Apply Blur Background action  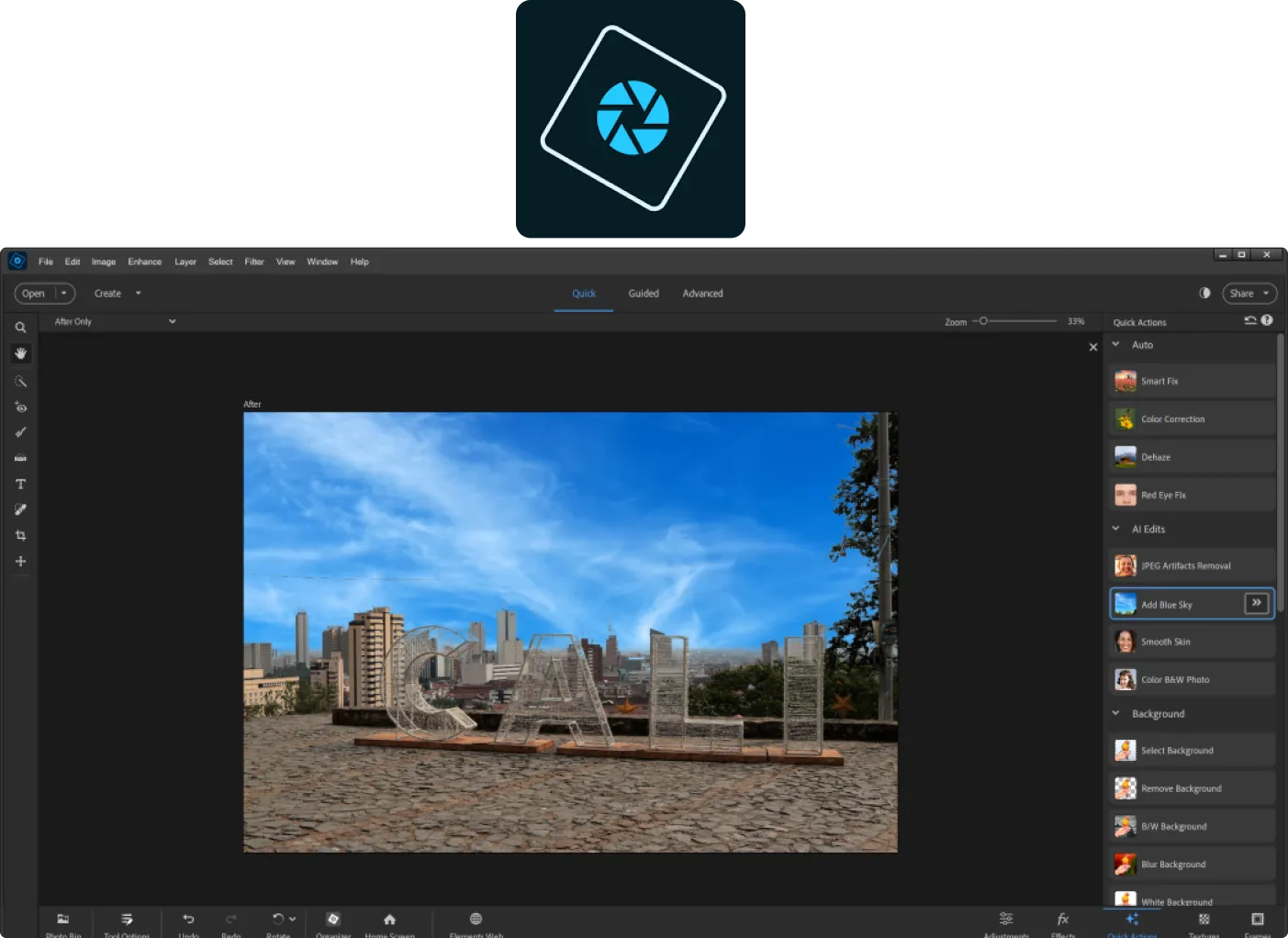1192,865
